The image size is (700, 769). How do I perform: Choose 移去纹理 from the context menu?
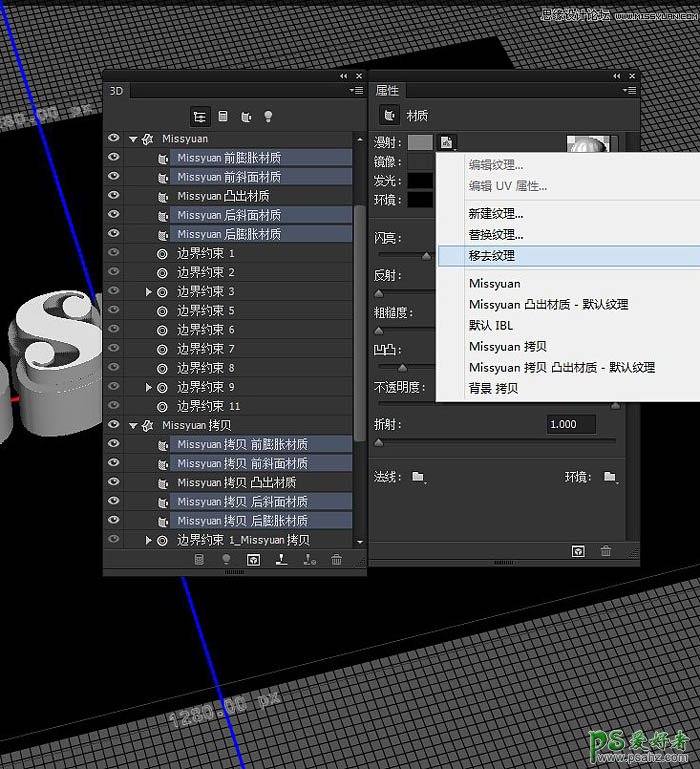click(492, 256)
